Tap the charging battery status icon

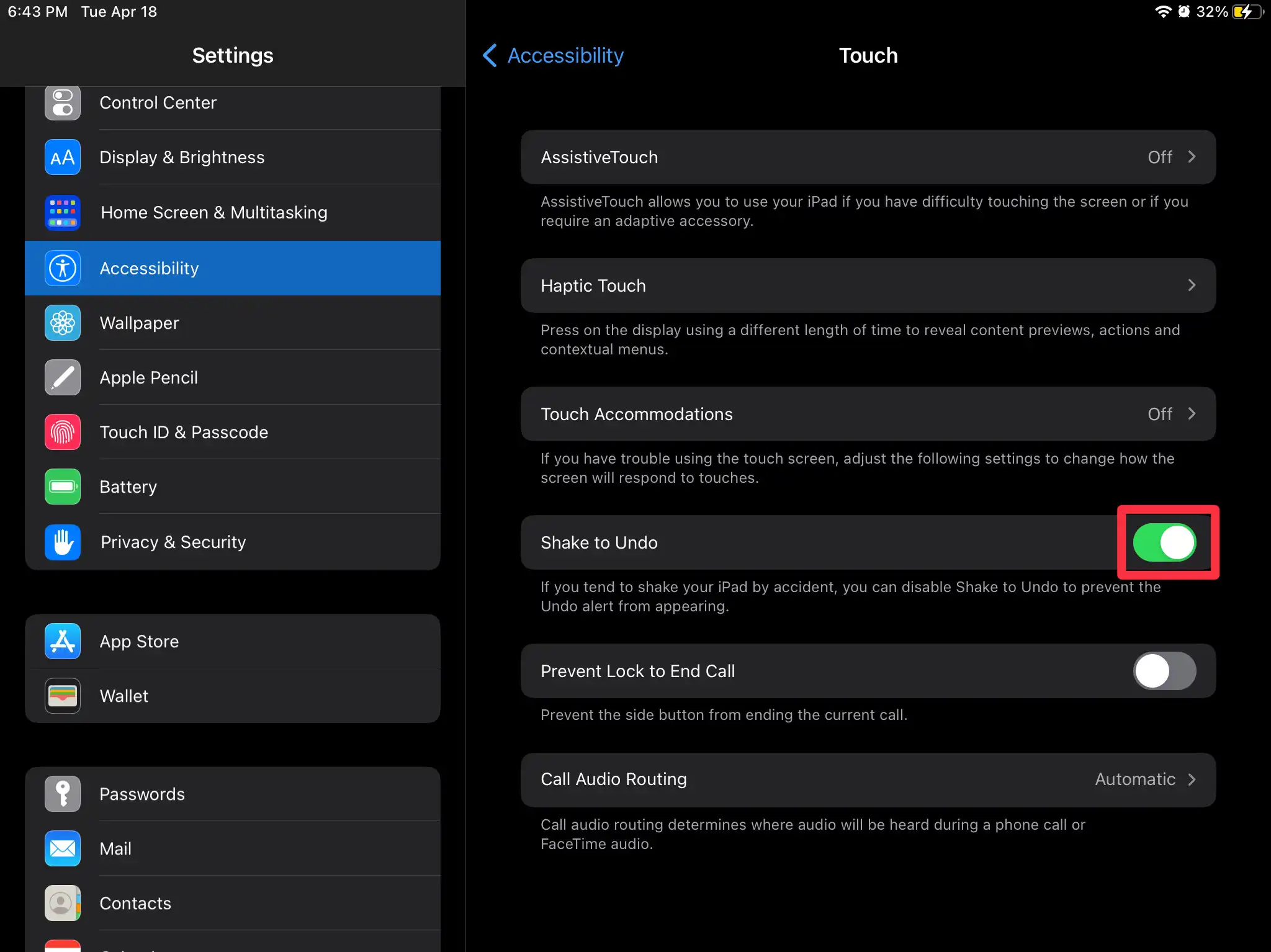pyautogui.click(x=1248, y=12)
